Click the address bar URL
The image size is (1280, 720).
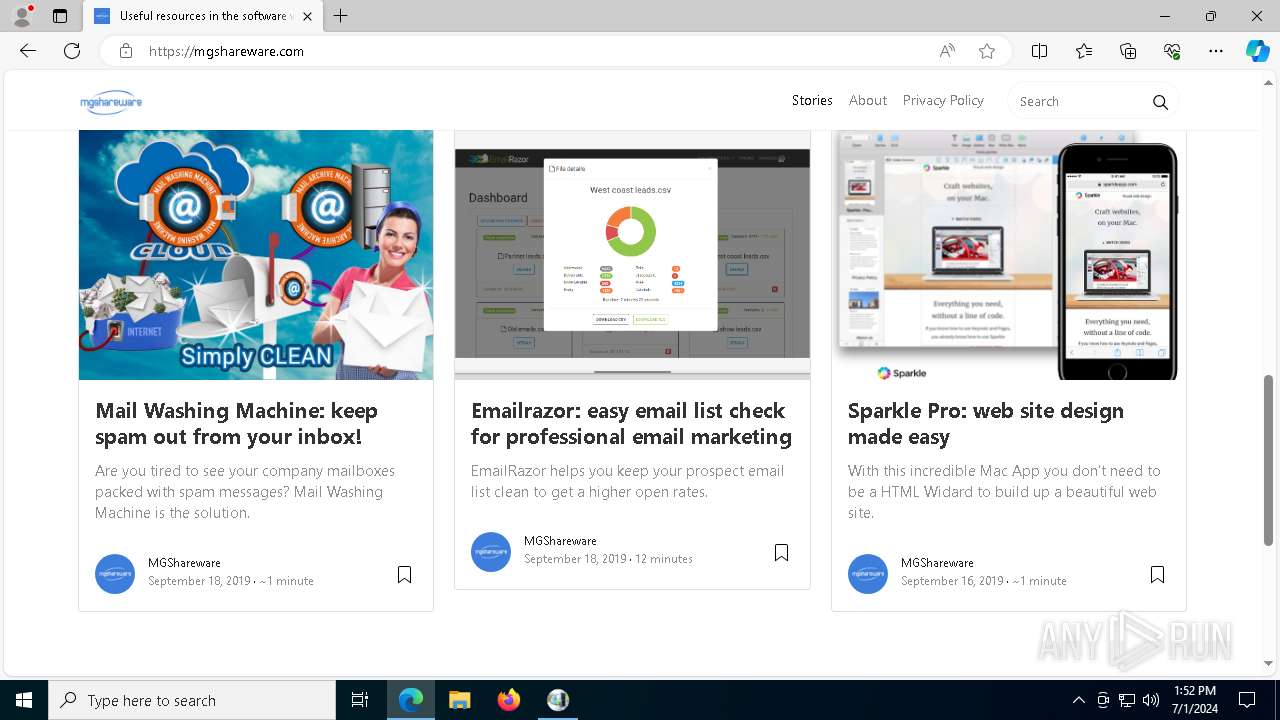[x=226, y=51]
